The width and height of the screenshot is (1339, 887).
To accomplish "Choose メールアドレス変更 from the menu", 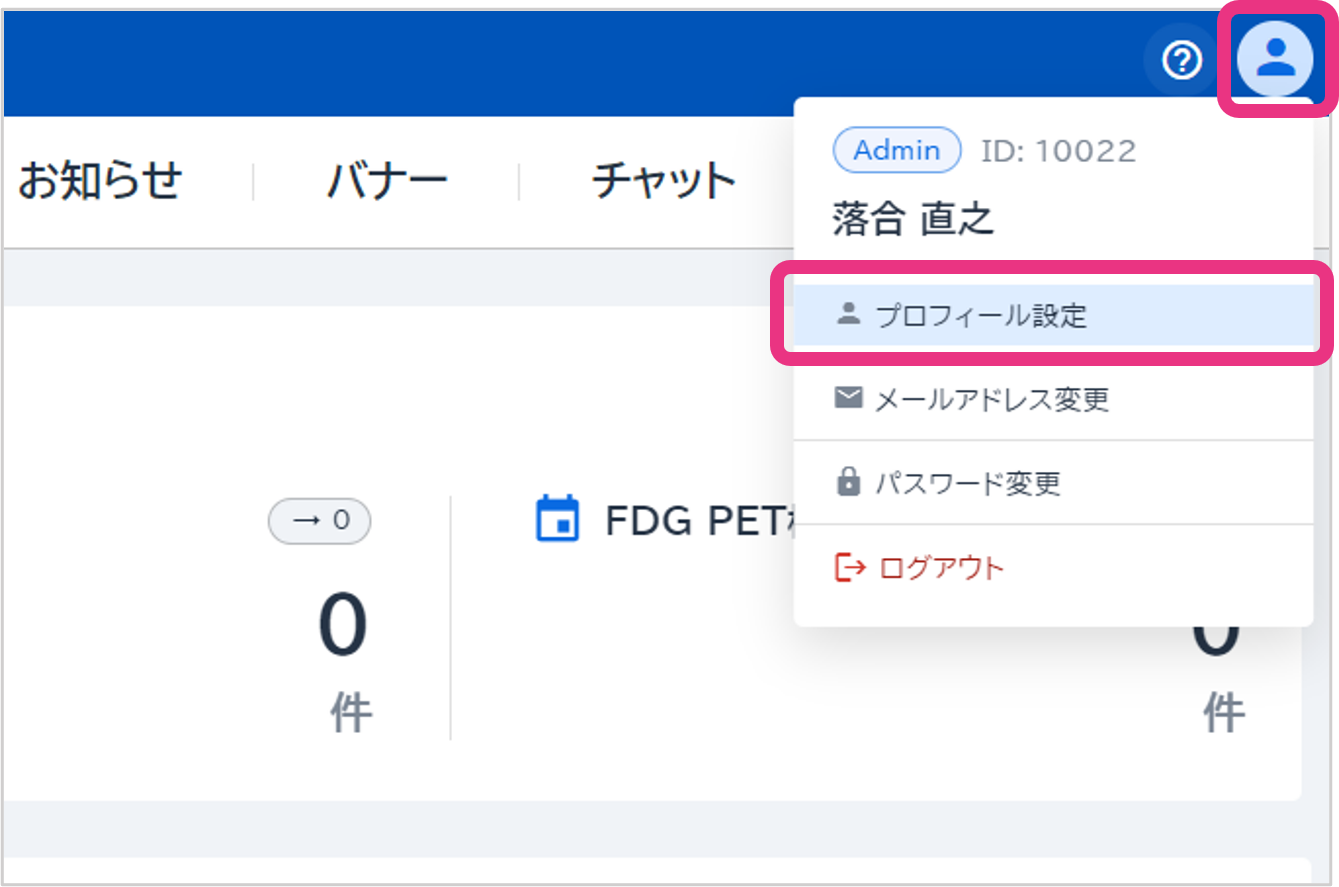I will (x=991, y=400).
